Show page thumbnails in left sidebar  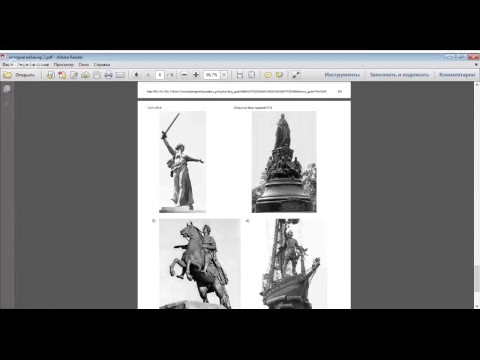click(x=7, y=89)
